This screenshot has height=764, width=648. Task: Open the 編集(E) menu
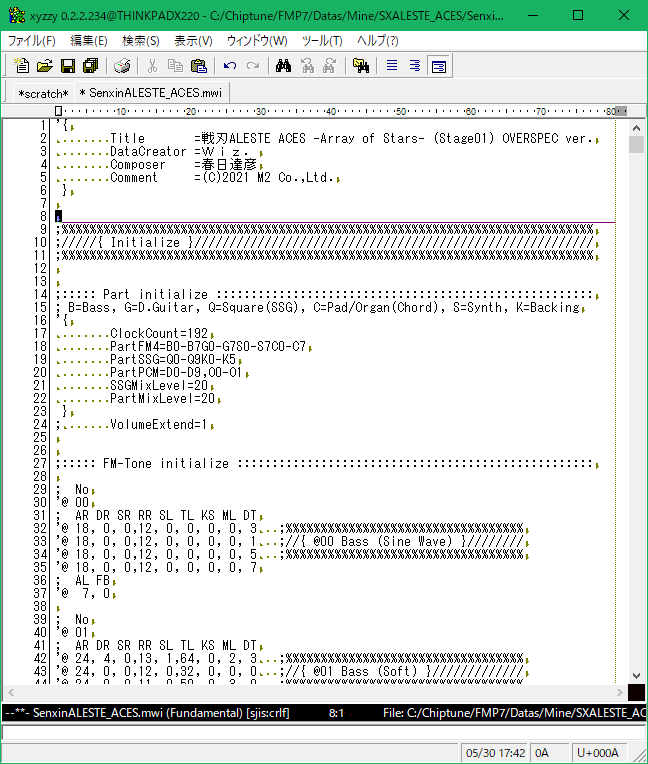point(89,41)
